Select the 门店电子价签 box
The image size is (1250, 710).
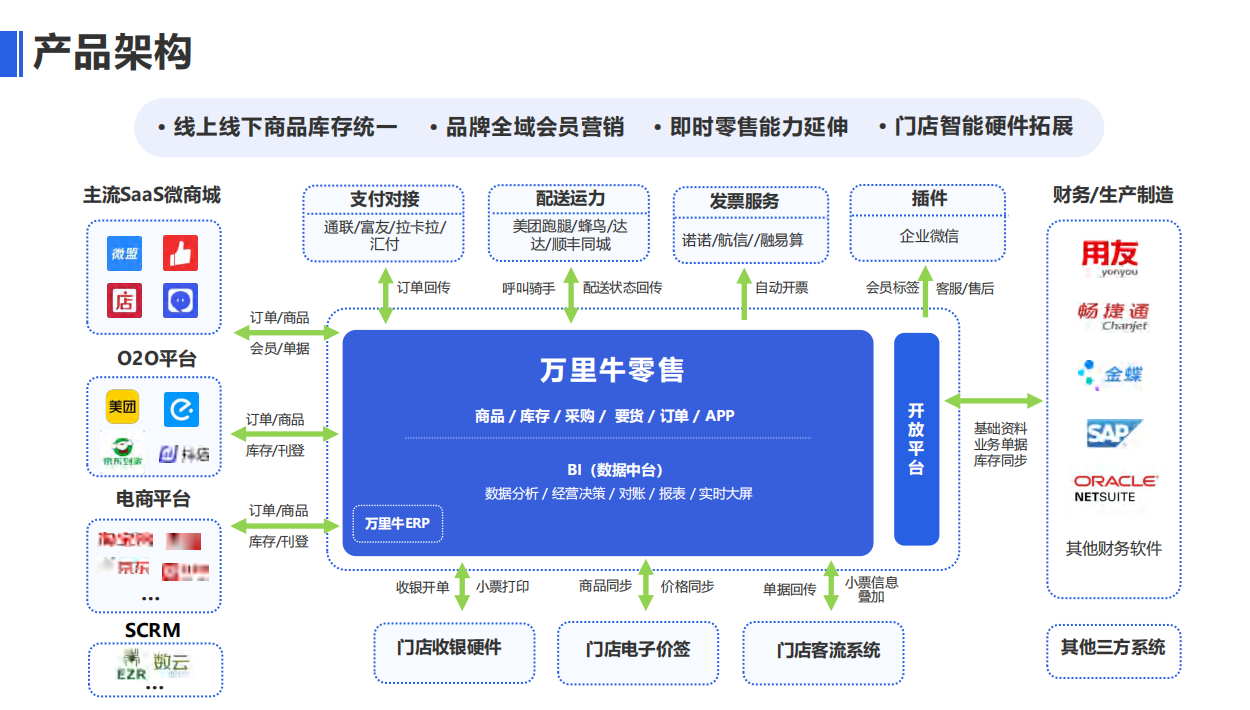click(x=638, y=651)
